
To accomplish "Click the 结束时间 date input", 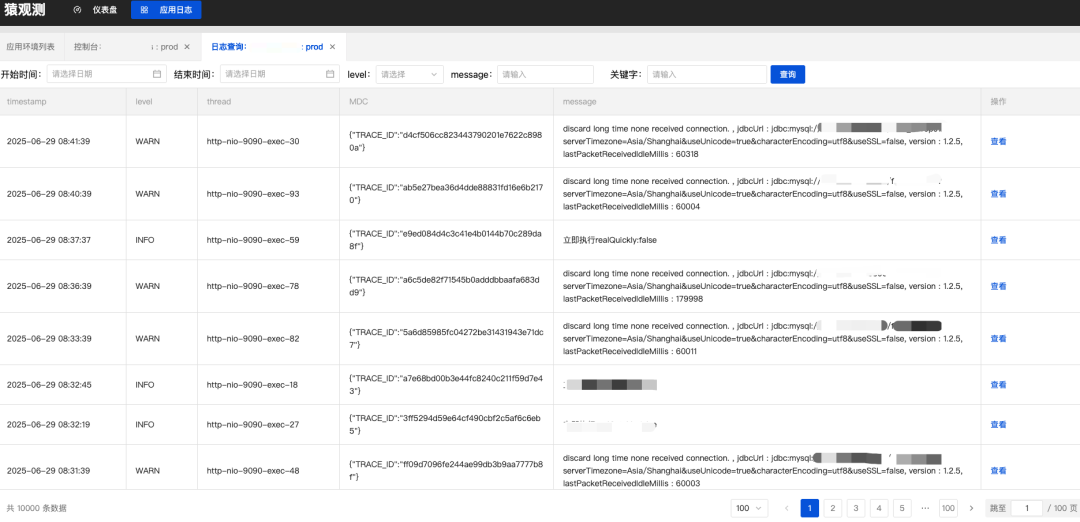I will [280, 74].
